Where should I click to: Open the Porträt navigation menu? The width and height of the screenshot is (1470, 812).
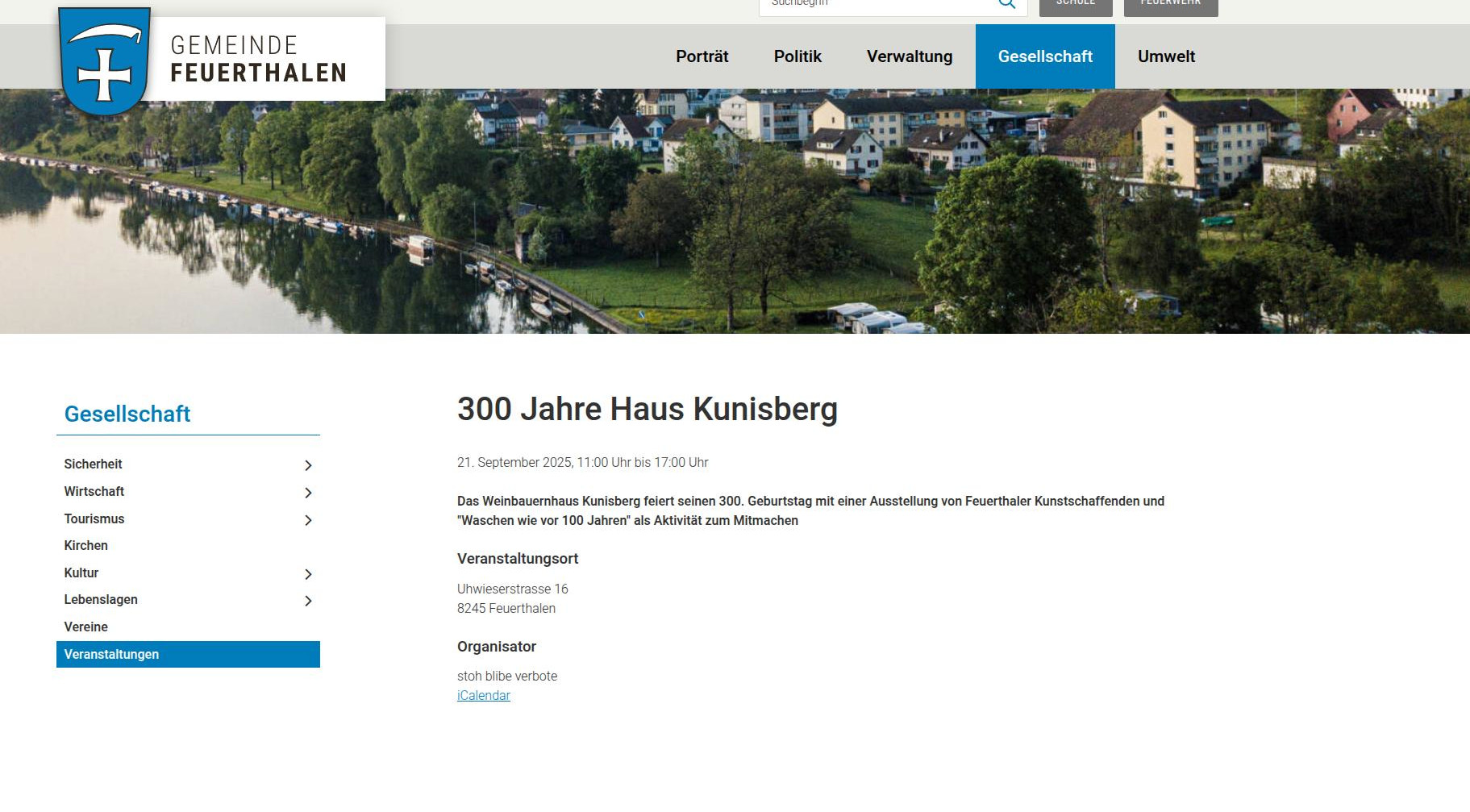(702, 56)
